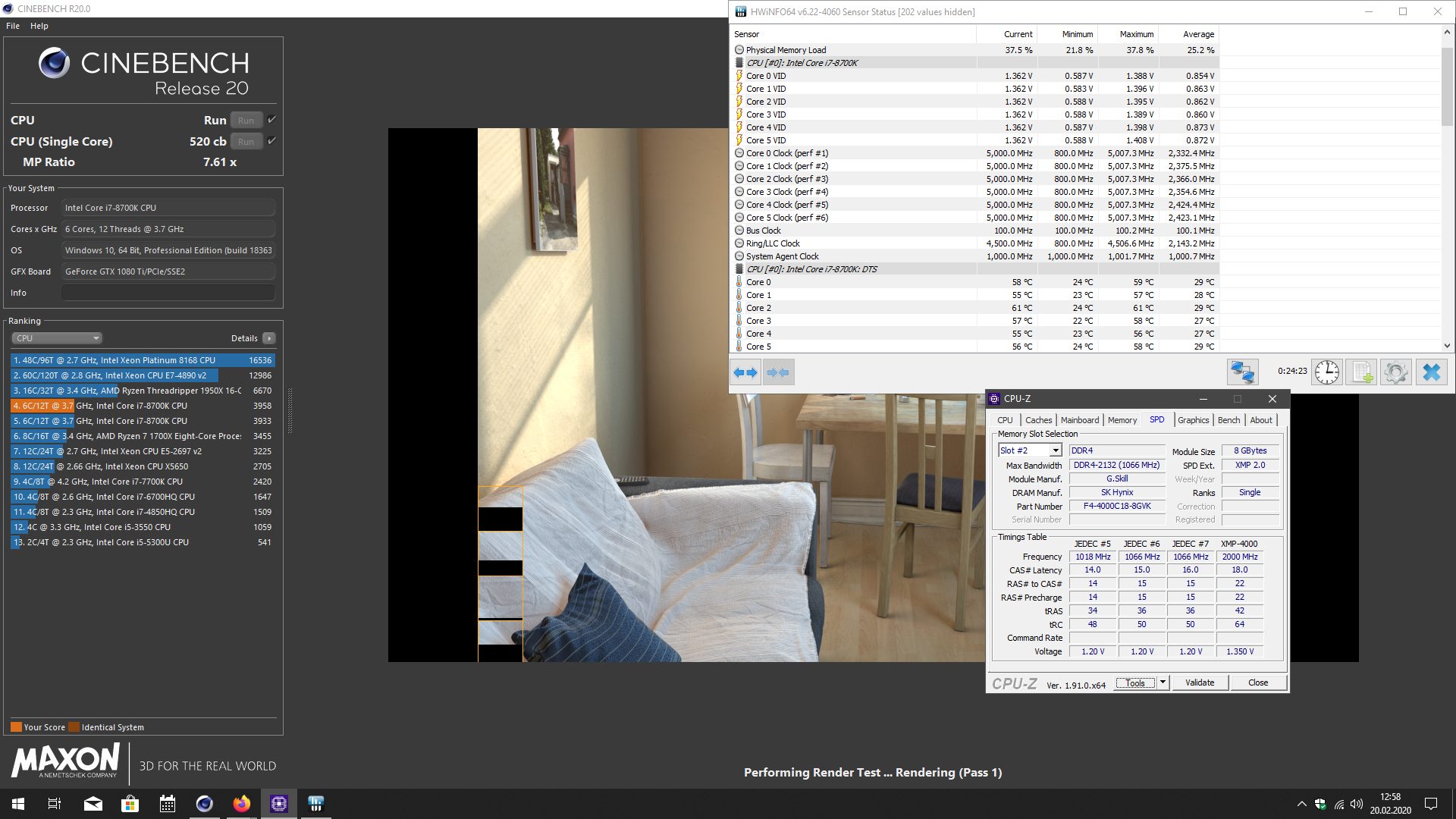The image size is (1456, 819).
Task: Open Task View in taskbar
Action: pyautogui.click(x=55, y=804)
